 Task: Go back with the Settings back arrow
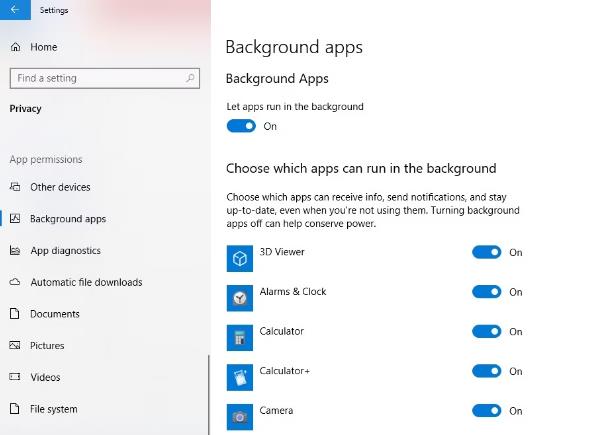pos(15,10)
